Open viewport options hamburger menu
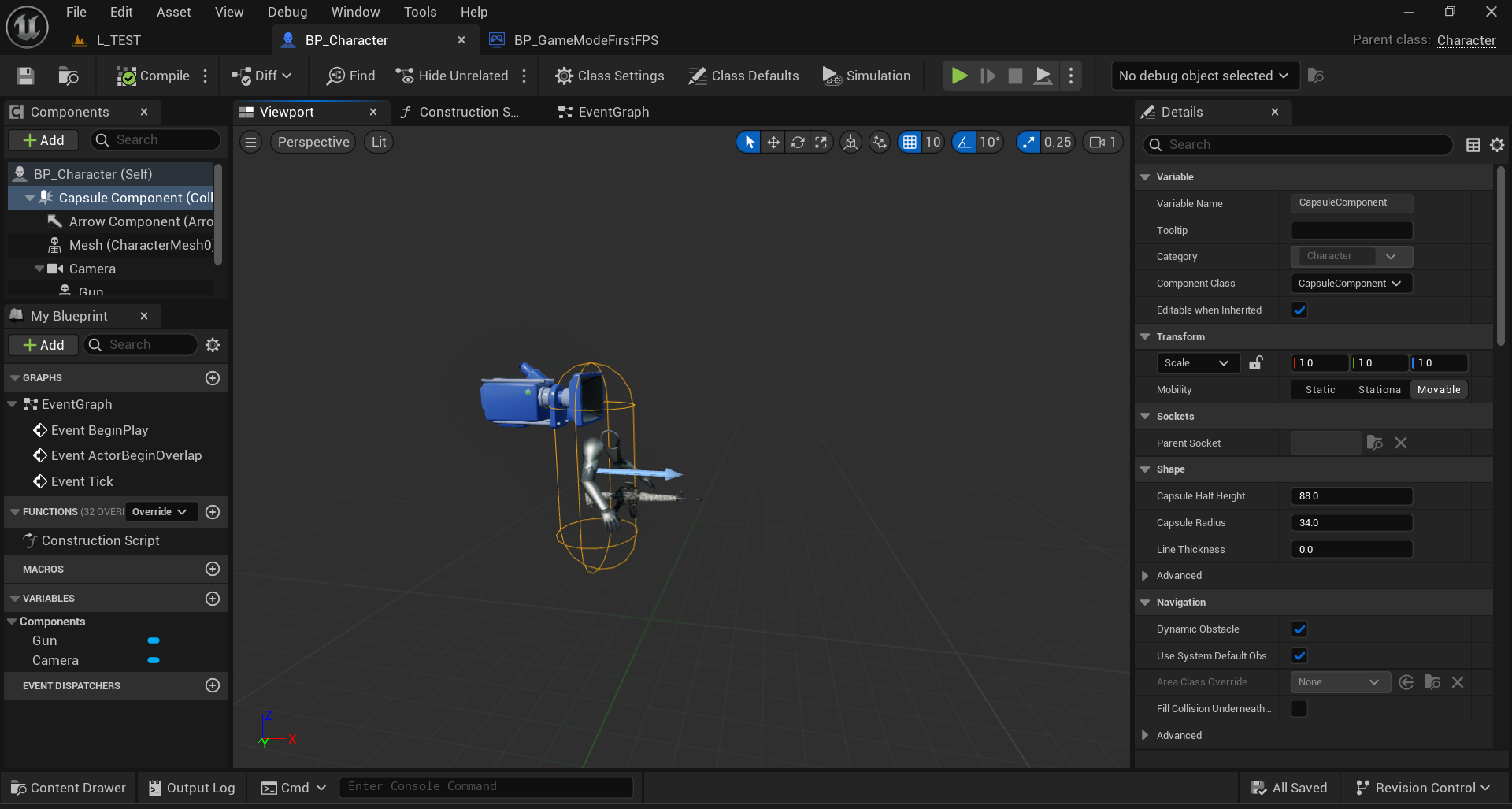This screenshot has width=1512, height=809. pos(250,142)
